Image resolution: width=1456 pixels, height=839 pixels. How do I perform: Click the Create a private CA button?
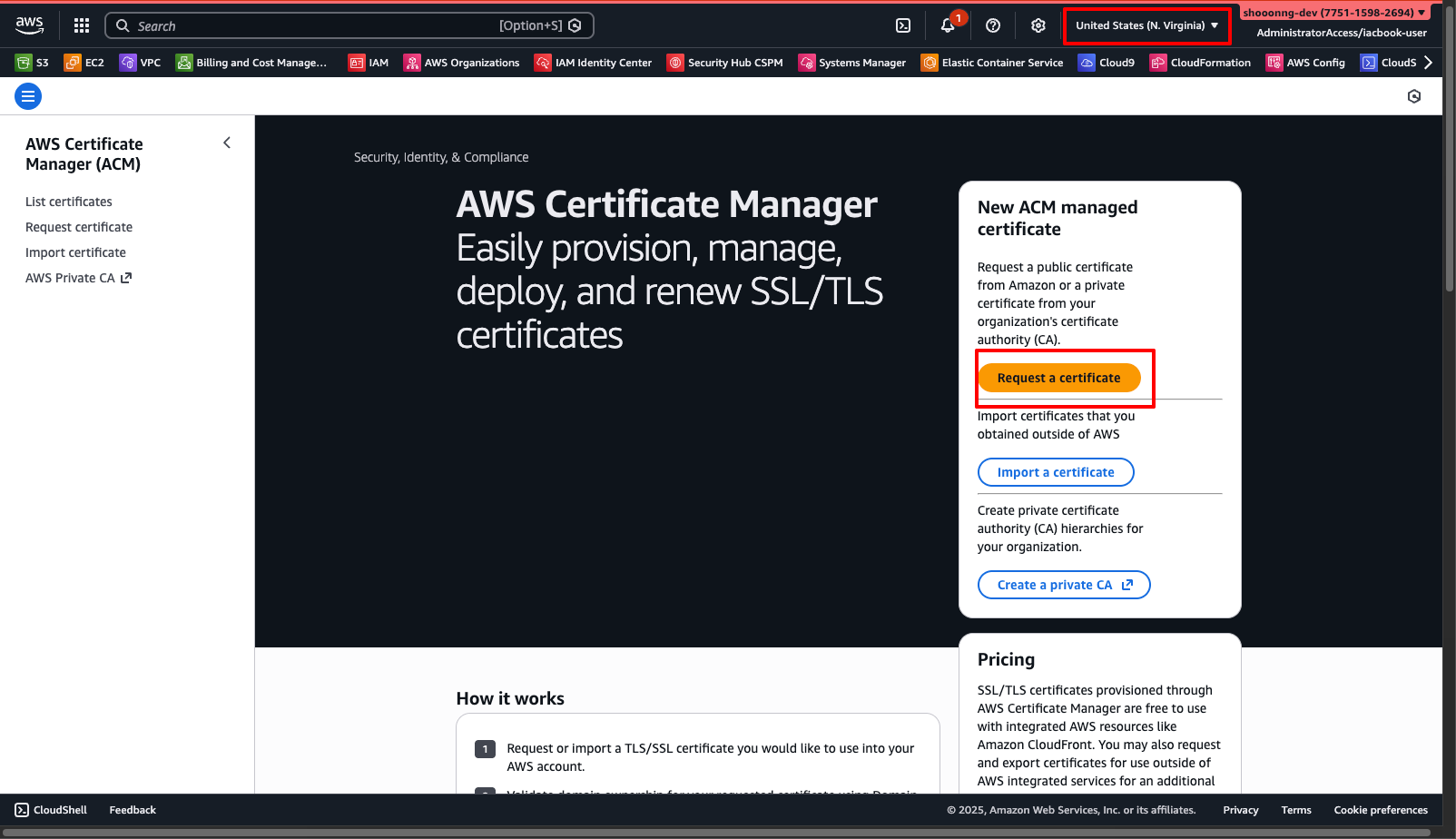(1064, 585)
